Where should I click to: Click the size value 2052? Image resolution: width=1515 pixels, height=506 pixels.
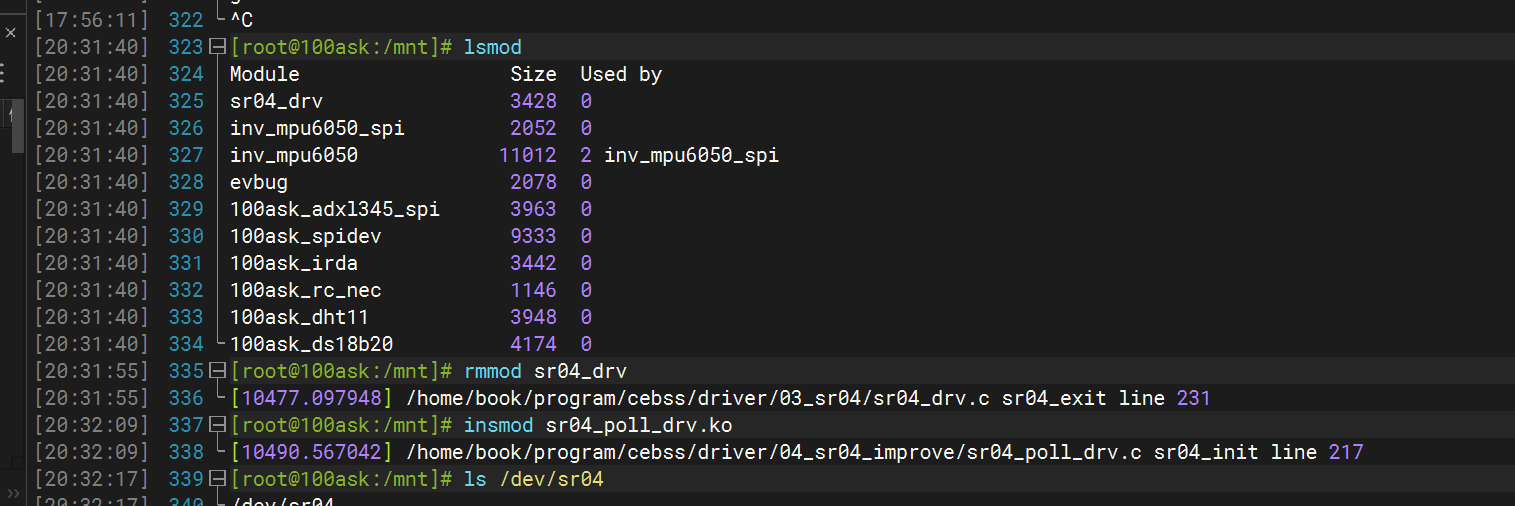(x=533, y=128)
